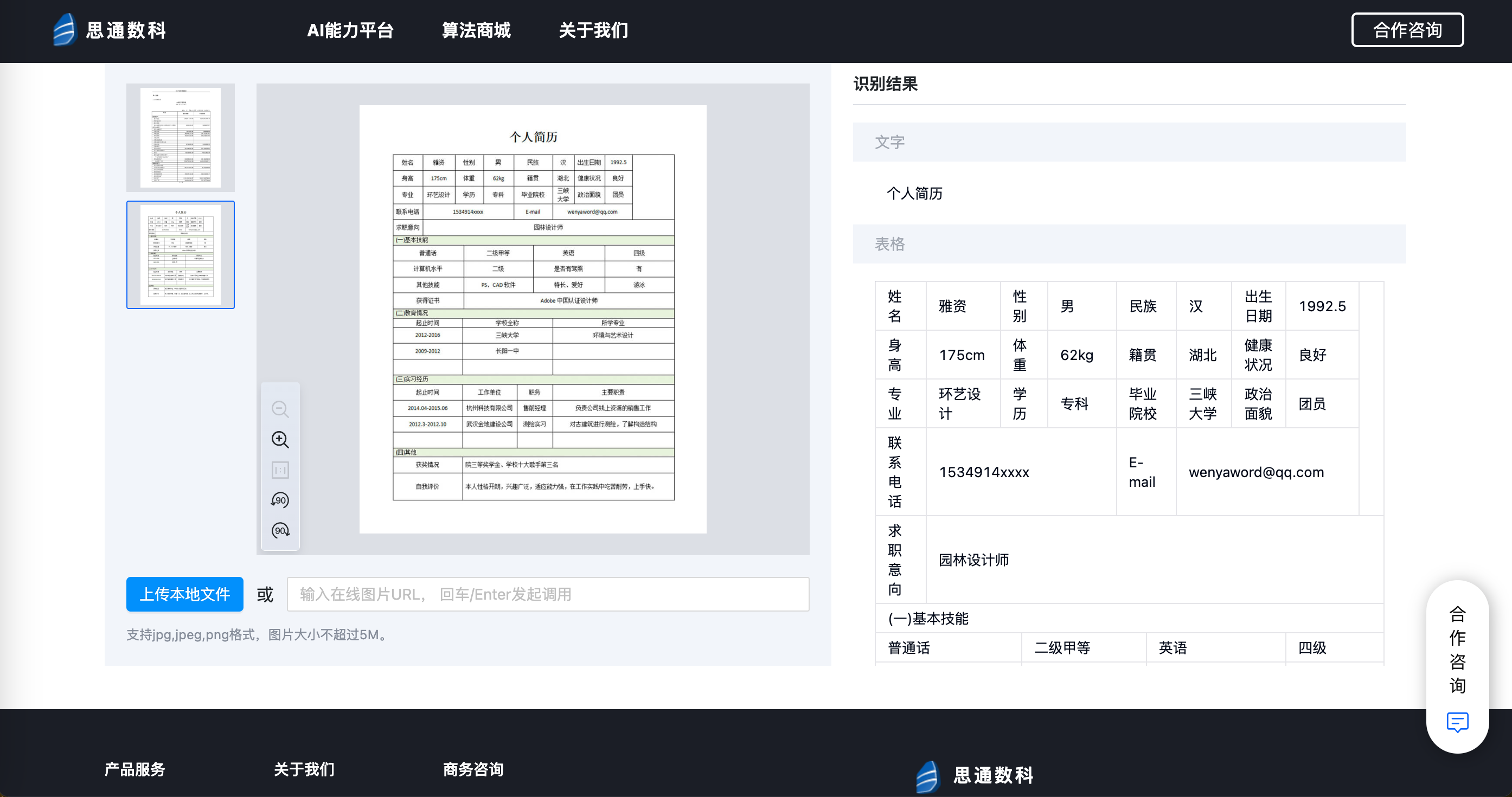
Task: Click the footer 思通数科 logo
Action: pyautogui.click(x=975, y=775)
